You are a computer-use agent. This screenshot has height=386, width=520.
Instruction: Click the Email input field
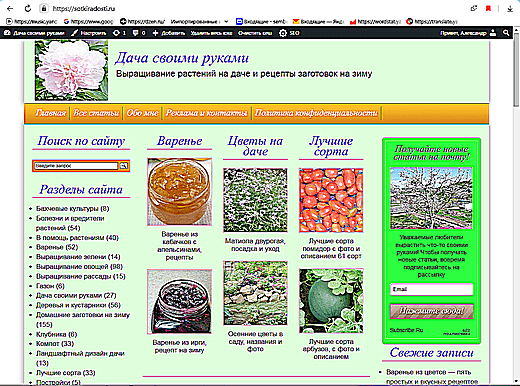[x=431, y=289]
